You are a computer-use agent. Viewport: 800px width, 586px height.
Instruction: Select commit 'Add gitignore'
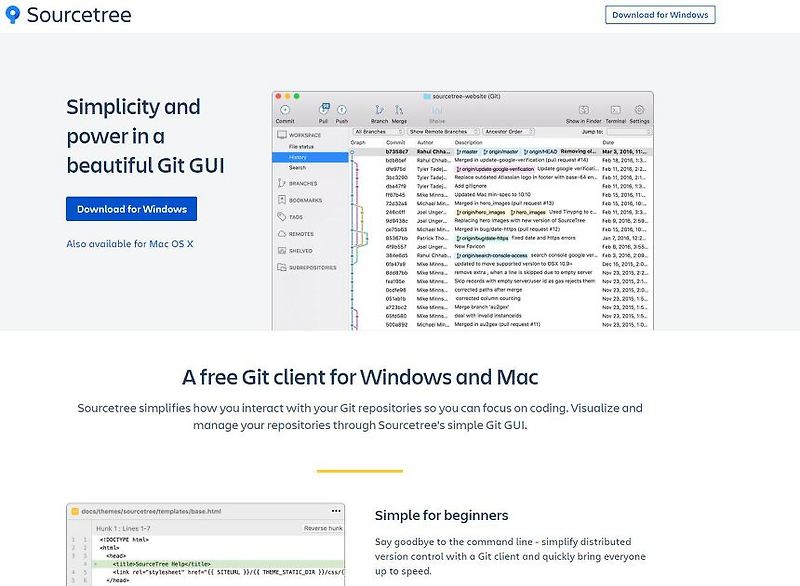501,186
